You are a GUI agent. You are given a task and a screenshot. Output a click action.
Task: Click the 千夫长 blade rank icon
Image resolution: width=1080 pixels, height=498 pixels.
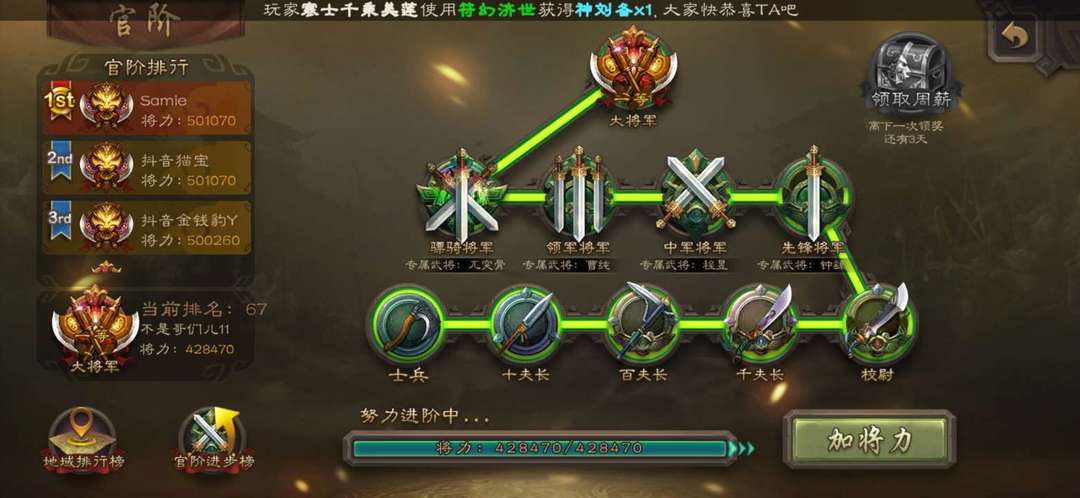[762, 324]
